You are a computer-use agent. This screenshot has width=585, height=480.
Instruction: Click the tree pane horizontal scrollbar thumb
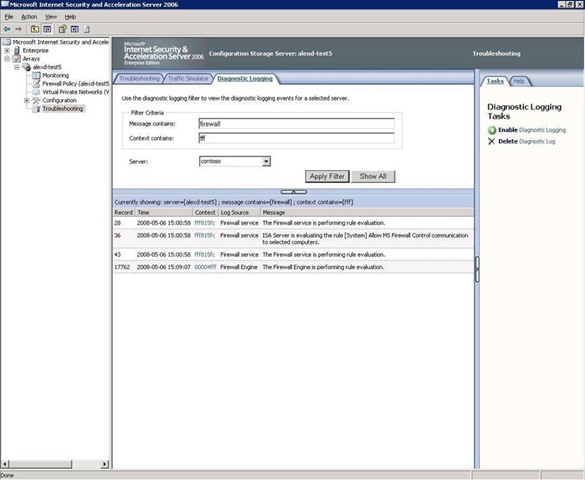tap(41, 464)
